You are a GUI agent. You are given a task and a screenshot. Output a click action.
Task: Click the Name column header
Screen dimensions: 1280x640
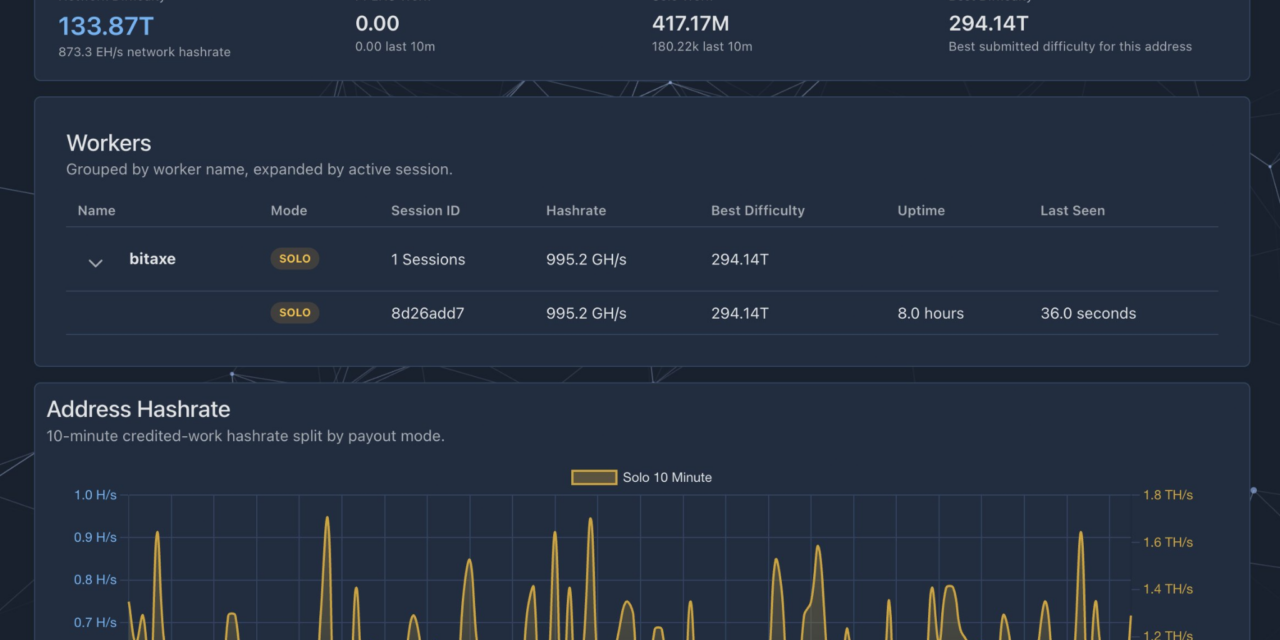point(96,211)
